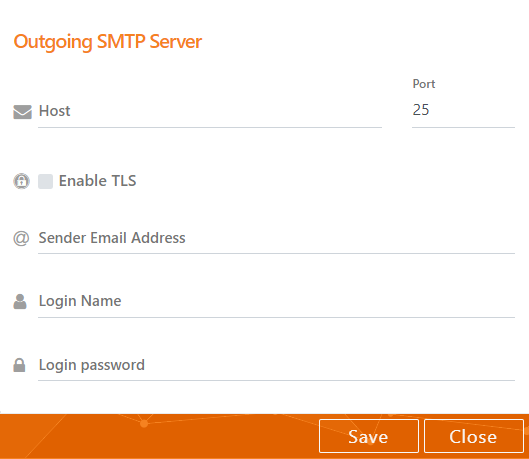Click the Port label text

click(x=424, y=84)
